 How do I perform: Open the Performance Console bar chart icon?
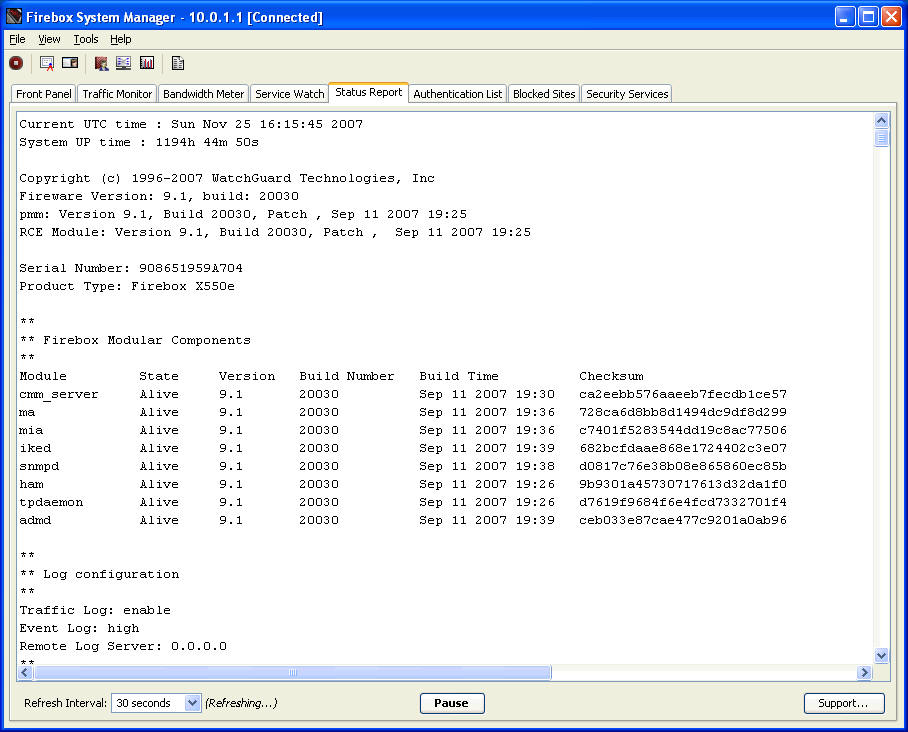[x=147, y=63]
